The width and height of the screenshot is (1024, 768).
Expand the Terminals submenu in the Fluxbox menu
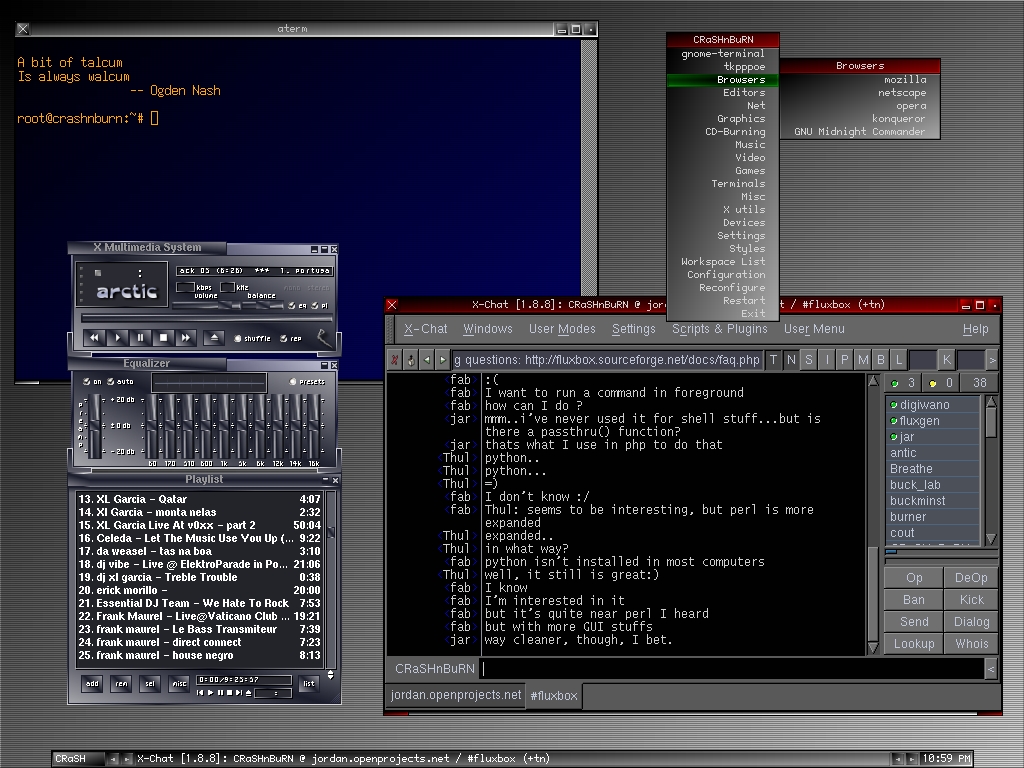723,184
